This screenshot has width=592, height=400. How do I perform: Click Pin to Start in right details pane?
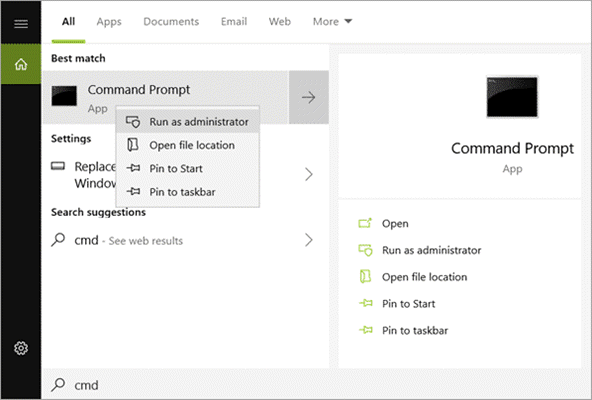[x=409, y=304]
